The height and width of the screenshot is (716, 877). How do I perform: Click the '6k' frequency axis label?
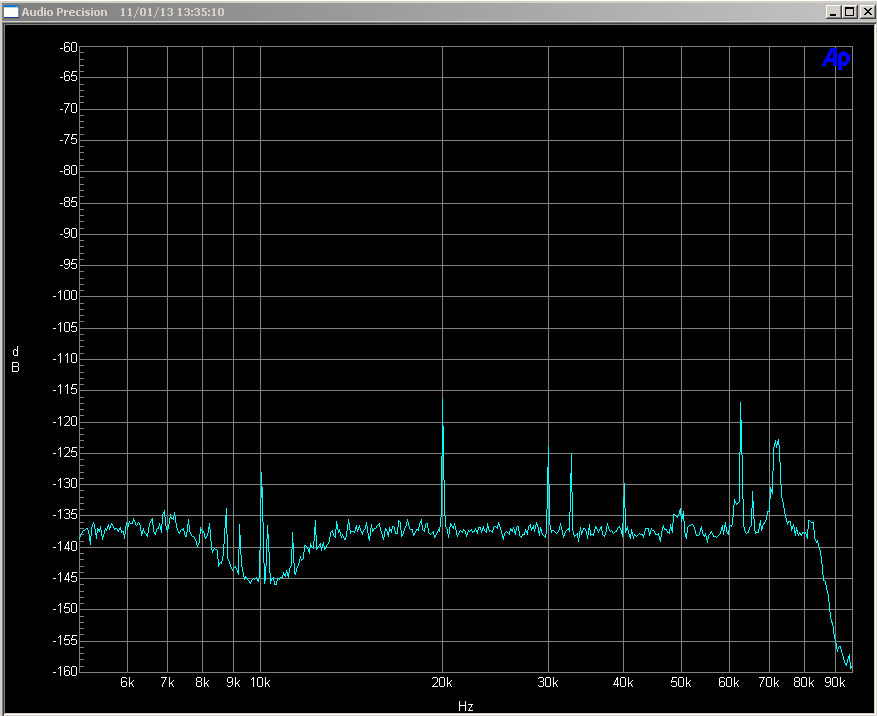pyautogui.click(x=128, y=682)
